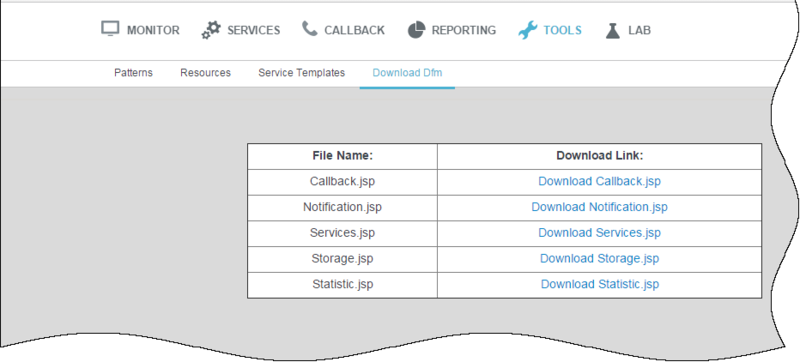The image size is (800, 362).
Task: Click the Download Services.jsp link
Action: (x=599, y=233)
